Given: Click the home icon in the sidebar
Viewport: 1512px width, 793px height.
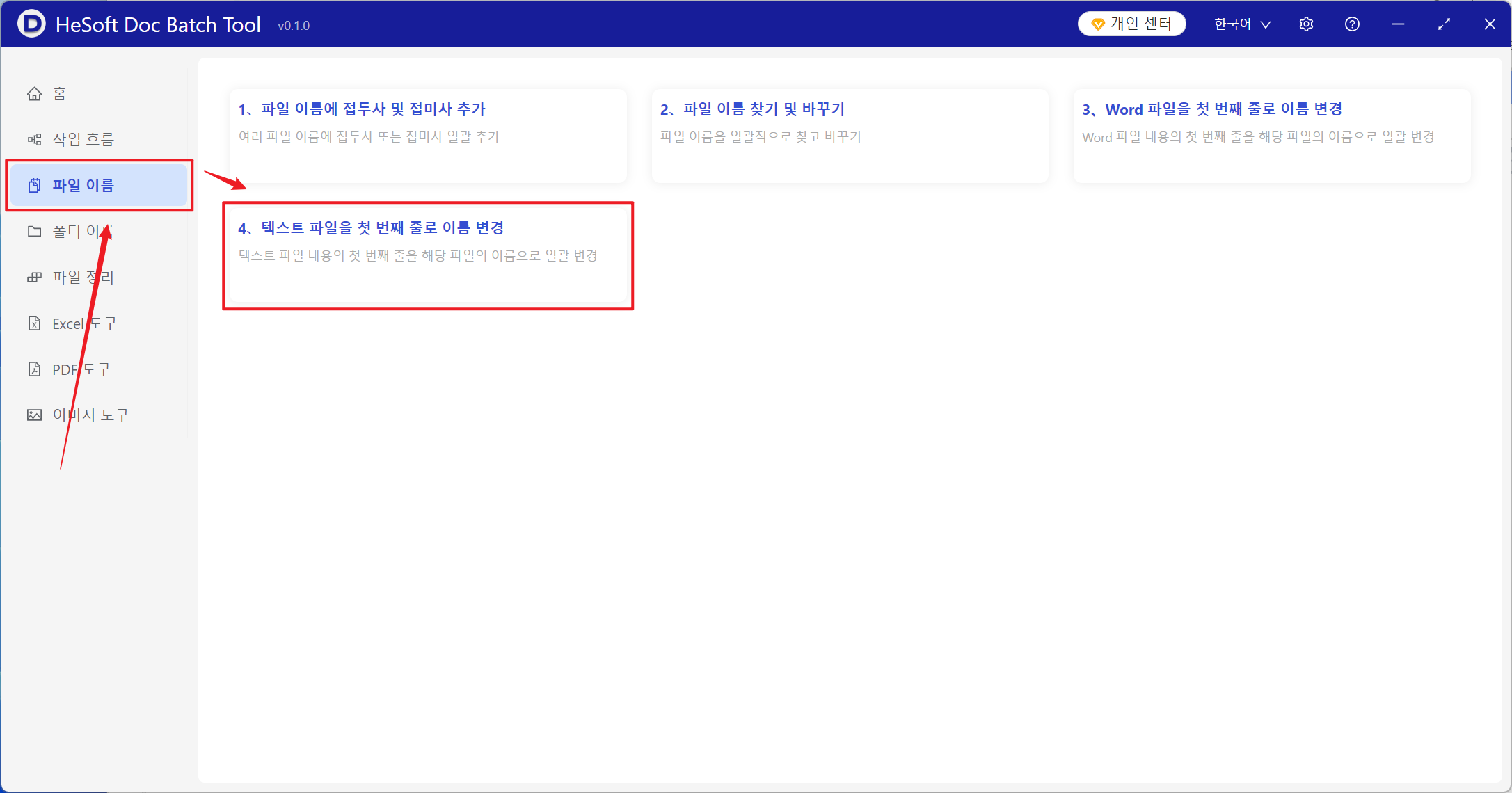Looking at the screenshot, I should click(34, 94).
